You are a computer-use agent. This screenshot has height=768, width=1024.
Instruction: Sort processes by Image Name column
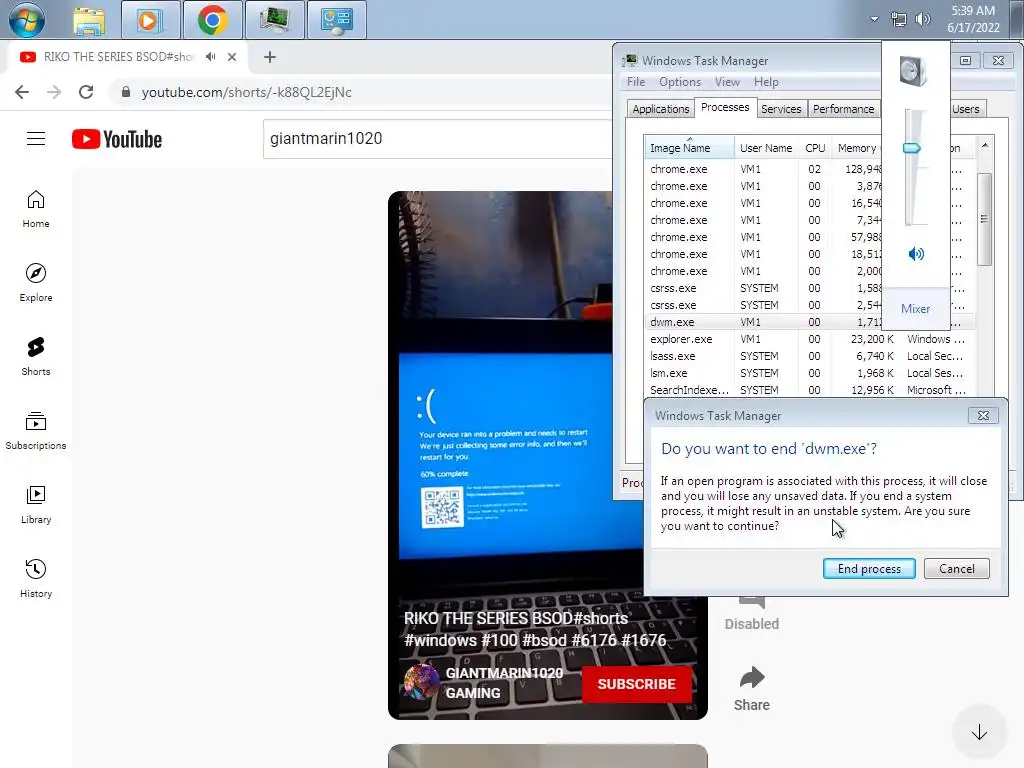coord(689,148)
